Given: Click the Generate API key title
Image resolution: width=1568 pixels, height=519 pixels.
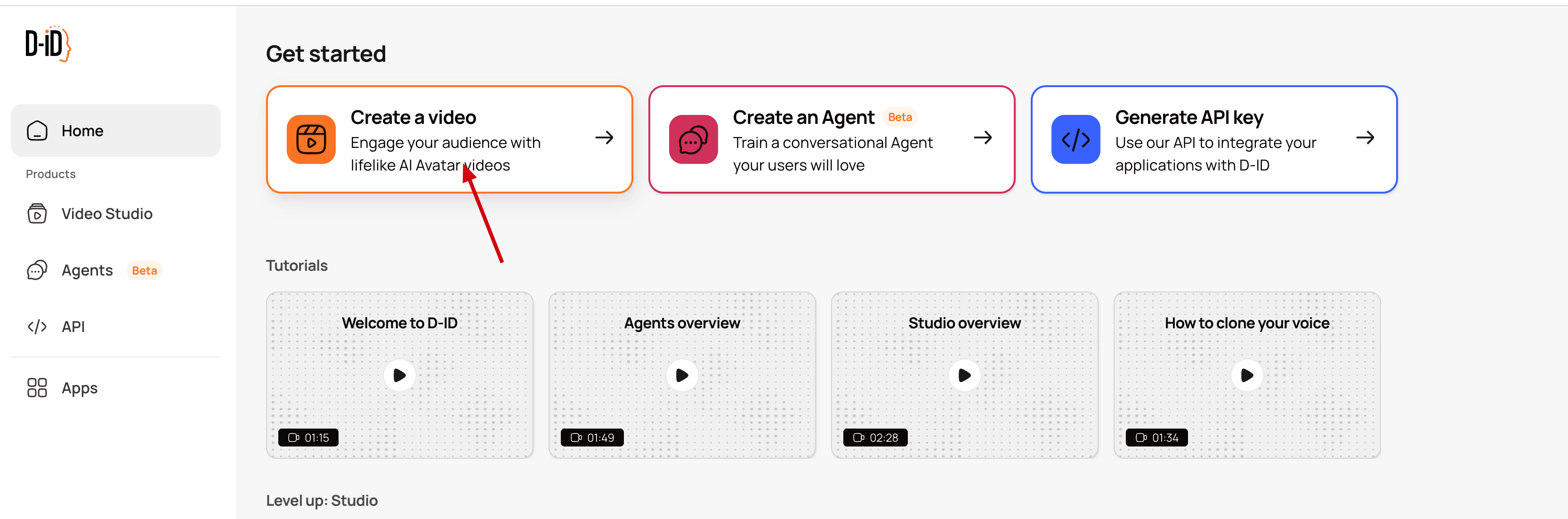Looking at the screenshot, I should click(1189, 117).
